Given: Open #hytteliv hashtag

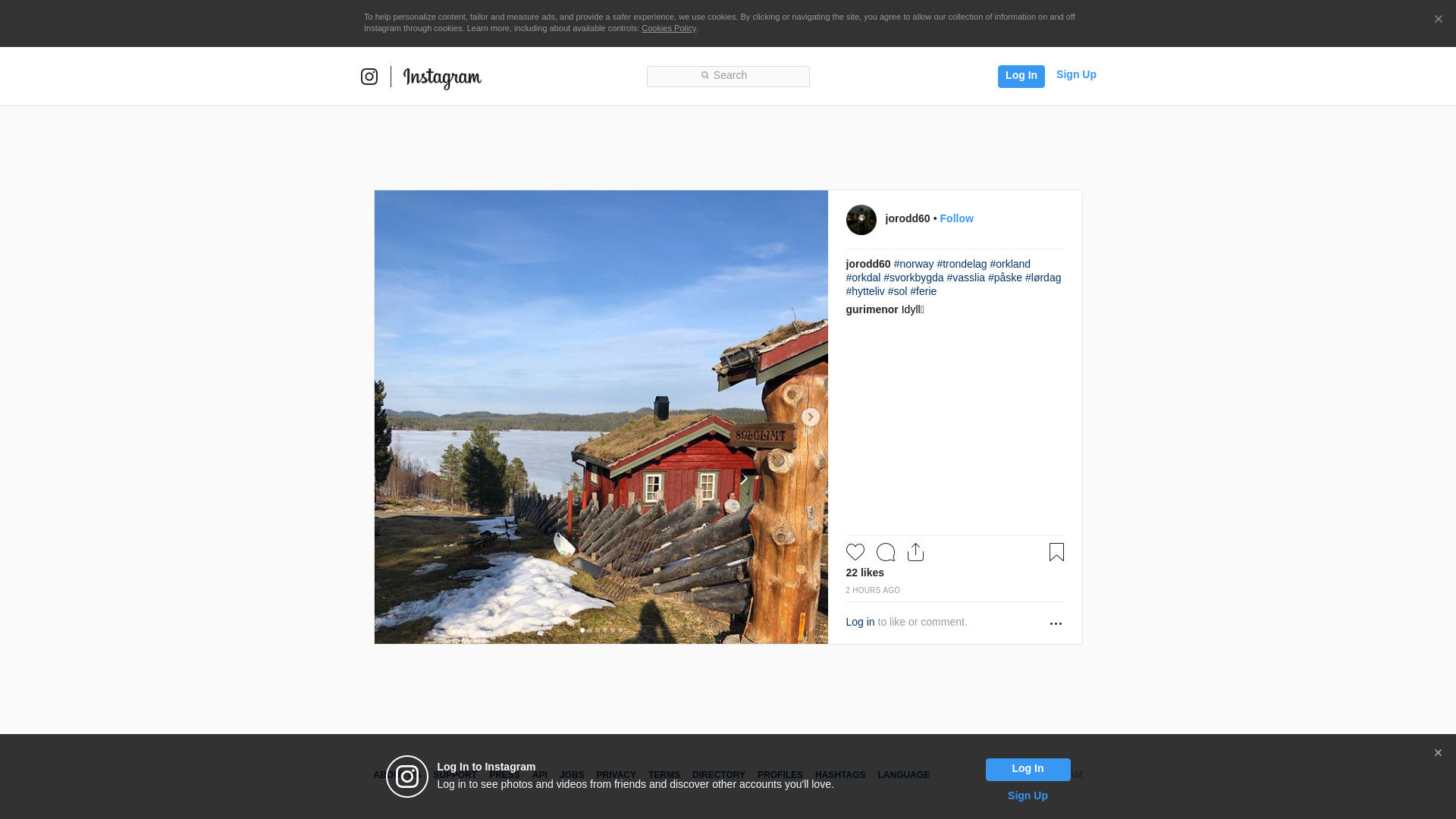Looking at the screenshot, I should pyautogui.click(x=865, y=291).
